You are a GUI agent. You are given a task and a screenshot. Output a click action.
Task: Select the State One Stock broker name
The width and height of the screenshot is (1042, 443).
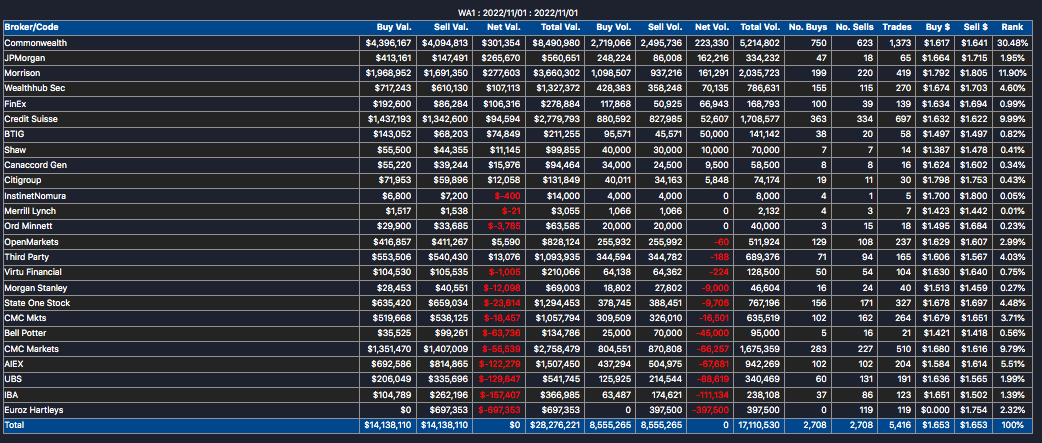point(37,303)
